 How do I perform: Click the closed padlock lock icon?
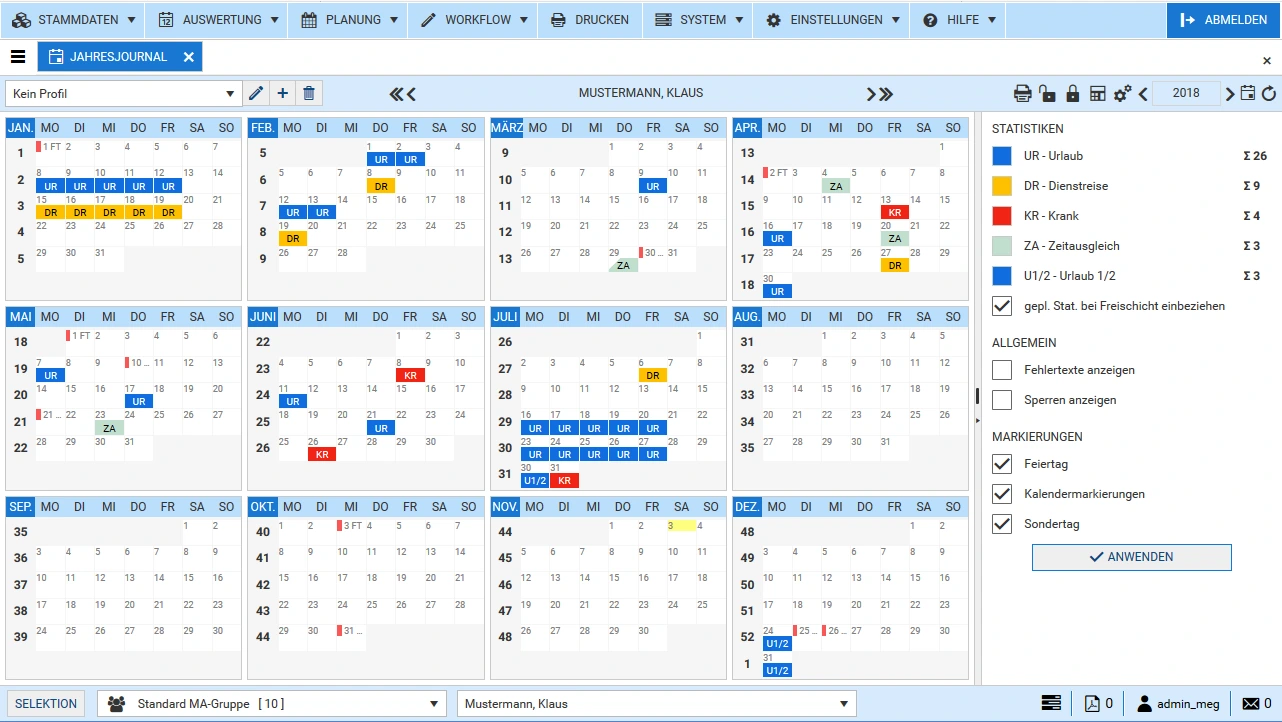[1072, 94]
